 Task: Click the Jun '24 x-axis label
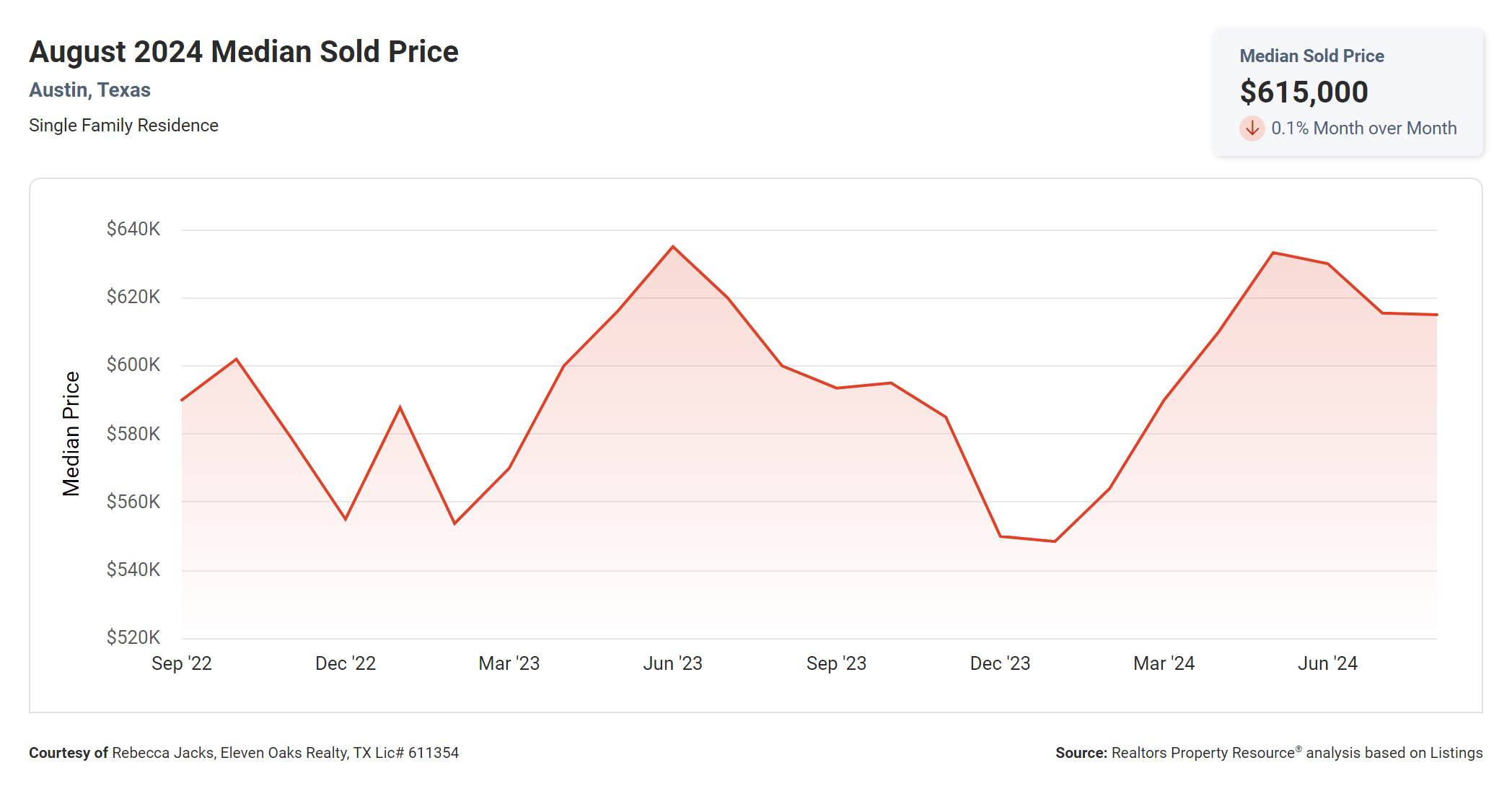[x=1327, y=663]
